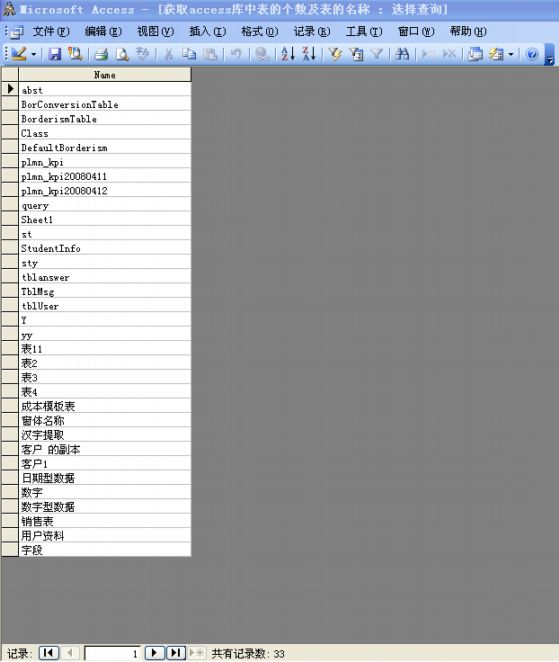Click the Database Window icon

475,54
